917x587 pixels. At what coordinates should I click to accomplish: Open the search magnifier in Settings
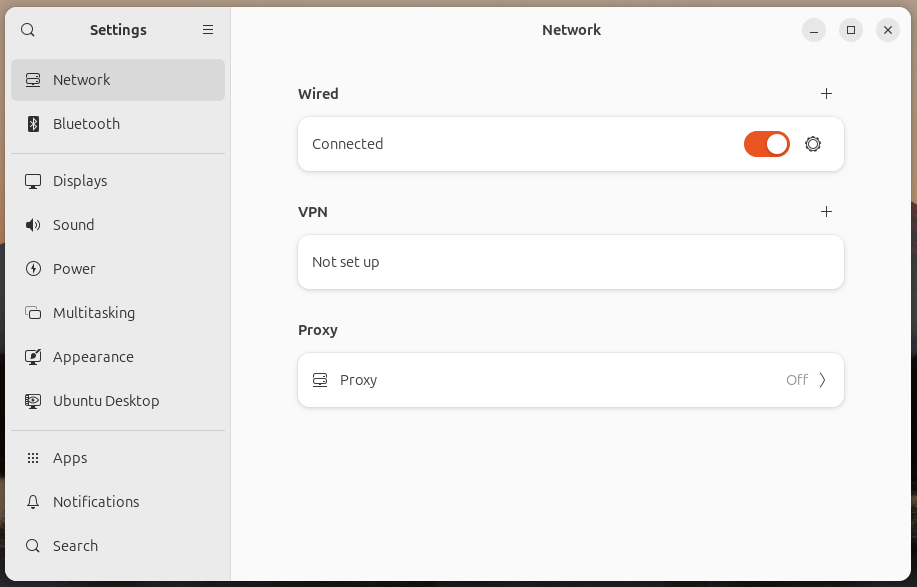[27, 30]
